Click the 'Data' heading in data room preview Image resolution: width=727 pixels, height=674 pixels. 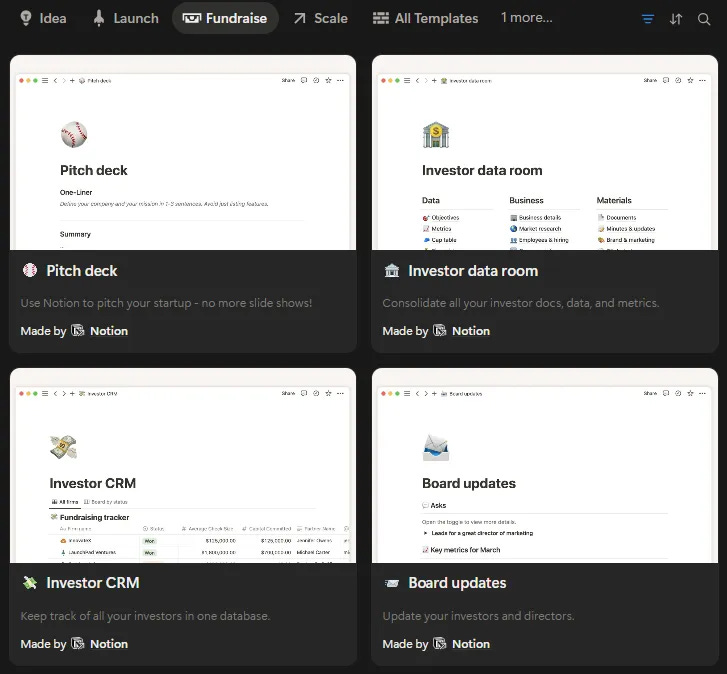pos(431,200)
